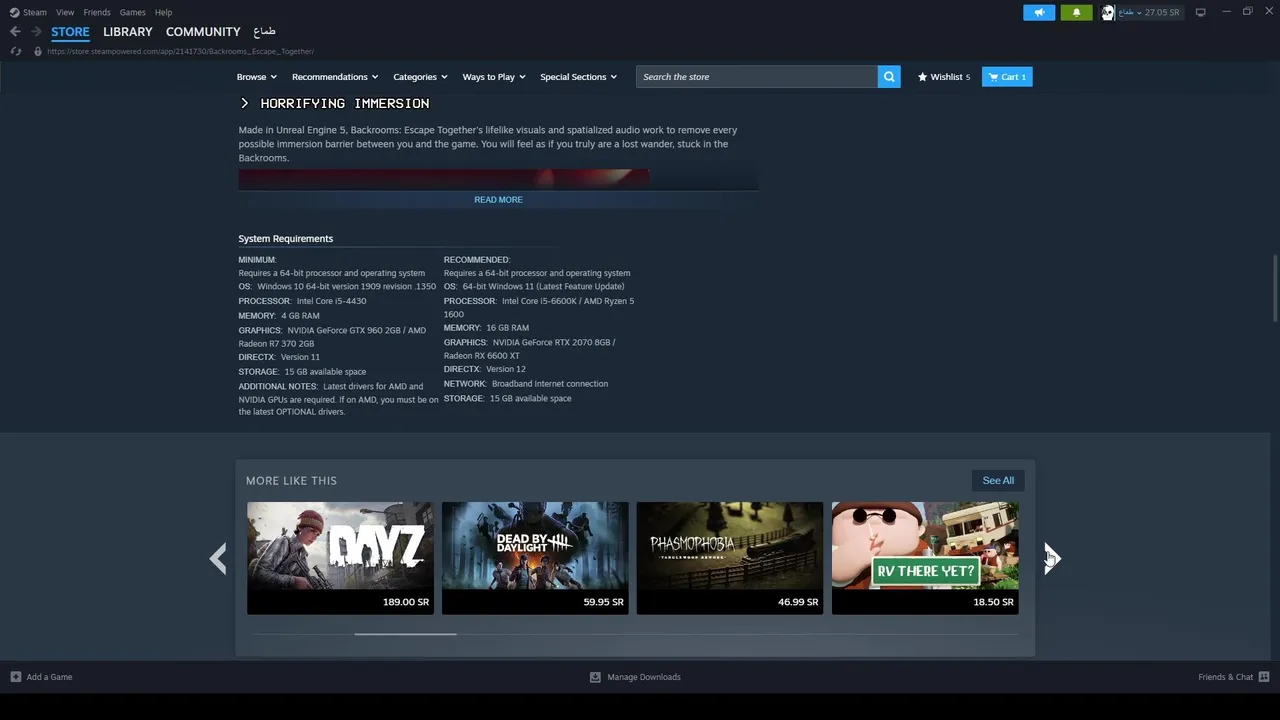
Task: Click the magnifier search button
Action: tap(889, 77)
